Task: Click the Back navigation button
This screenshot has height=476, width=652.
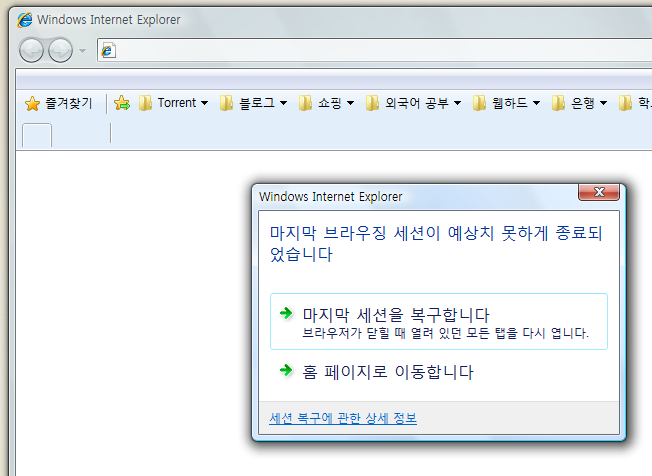Action: pos(31,50)
